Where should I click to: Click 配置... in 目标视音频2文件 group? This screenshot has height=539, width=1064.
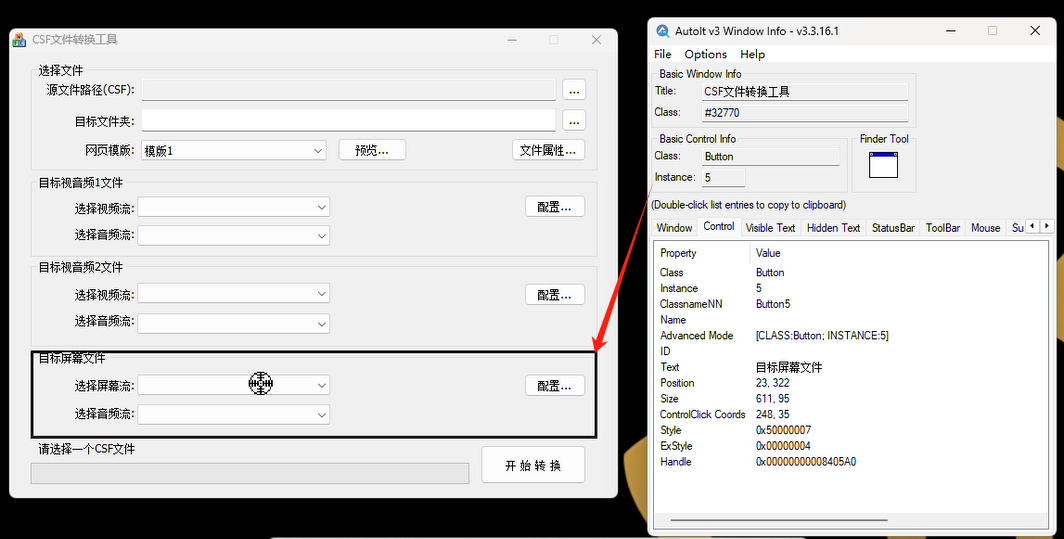click(x=554, y=295)
